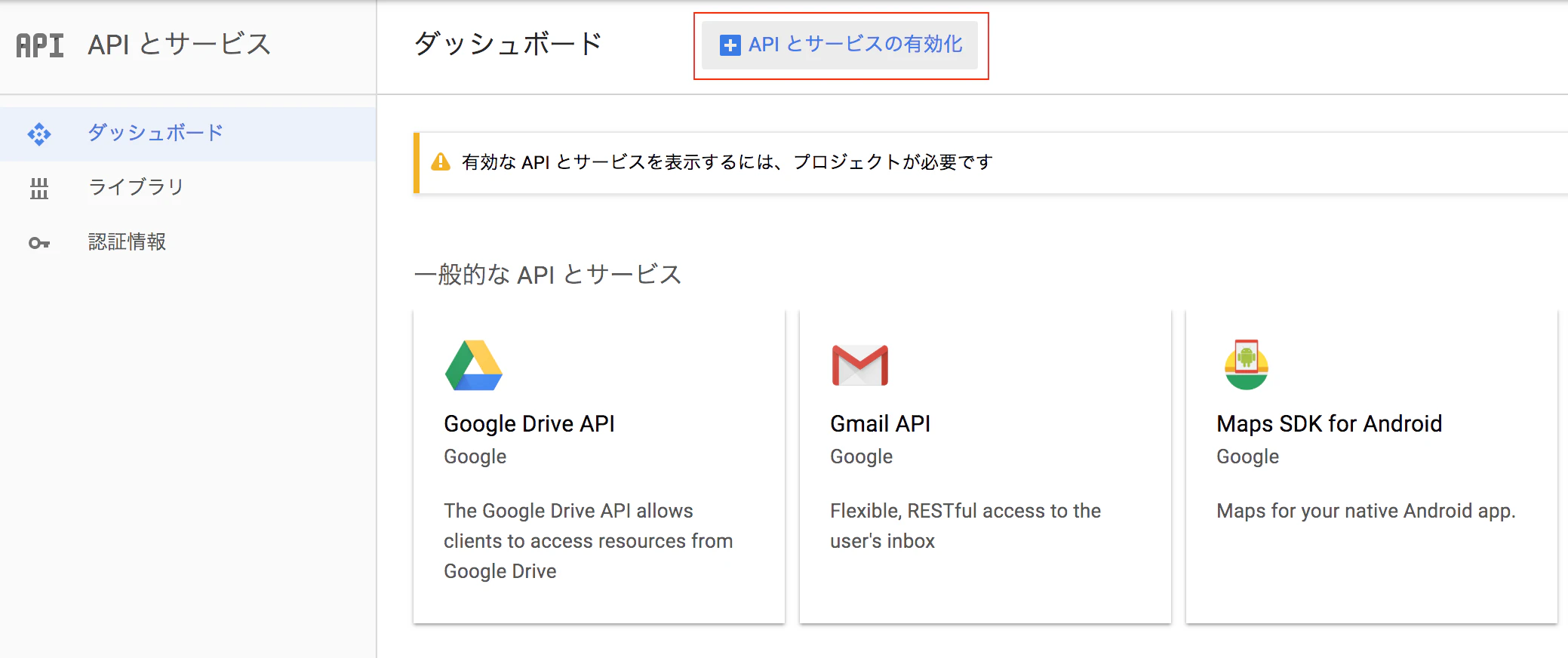Open the ダッシュボード sidebar menu item
The height and width of the screenshot is (658, 1568).
(x=188, y=134)
